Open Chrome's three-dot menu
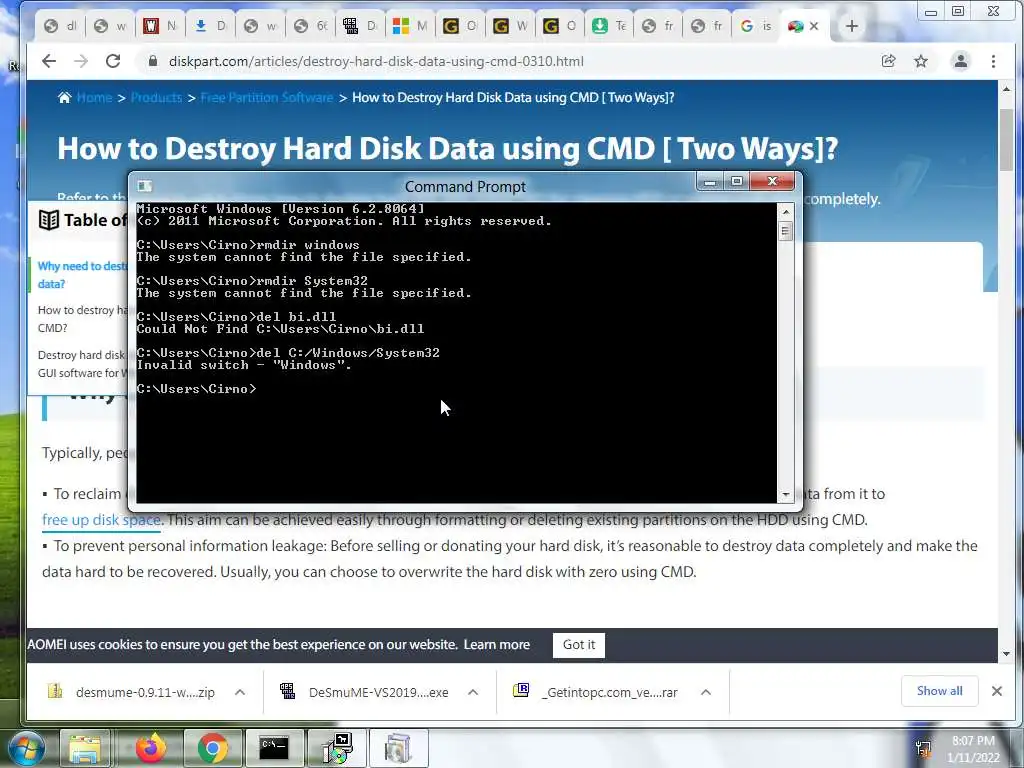 tap(993, 61)
